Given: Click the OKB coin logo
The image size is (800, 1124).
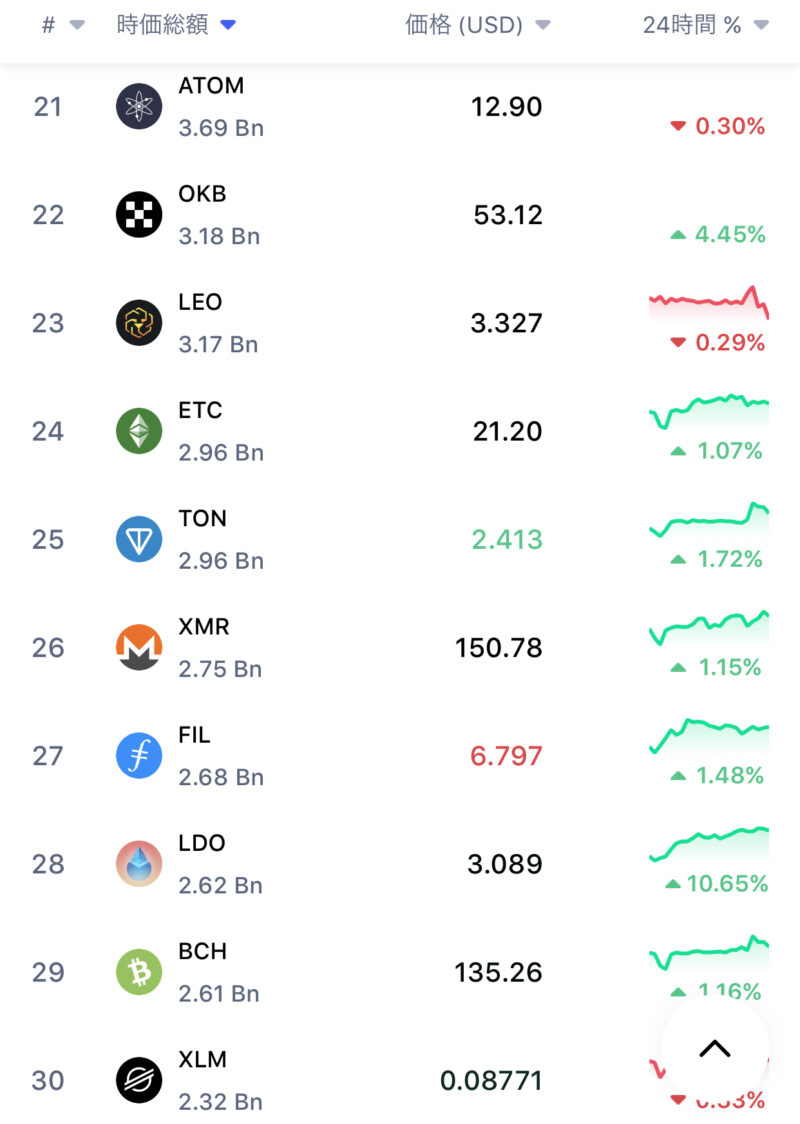Looking at the screenshot, I should (x=139, y=215).
